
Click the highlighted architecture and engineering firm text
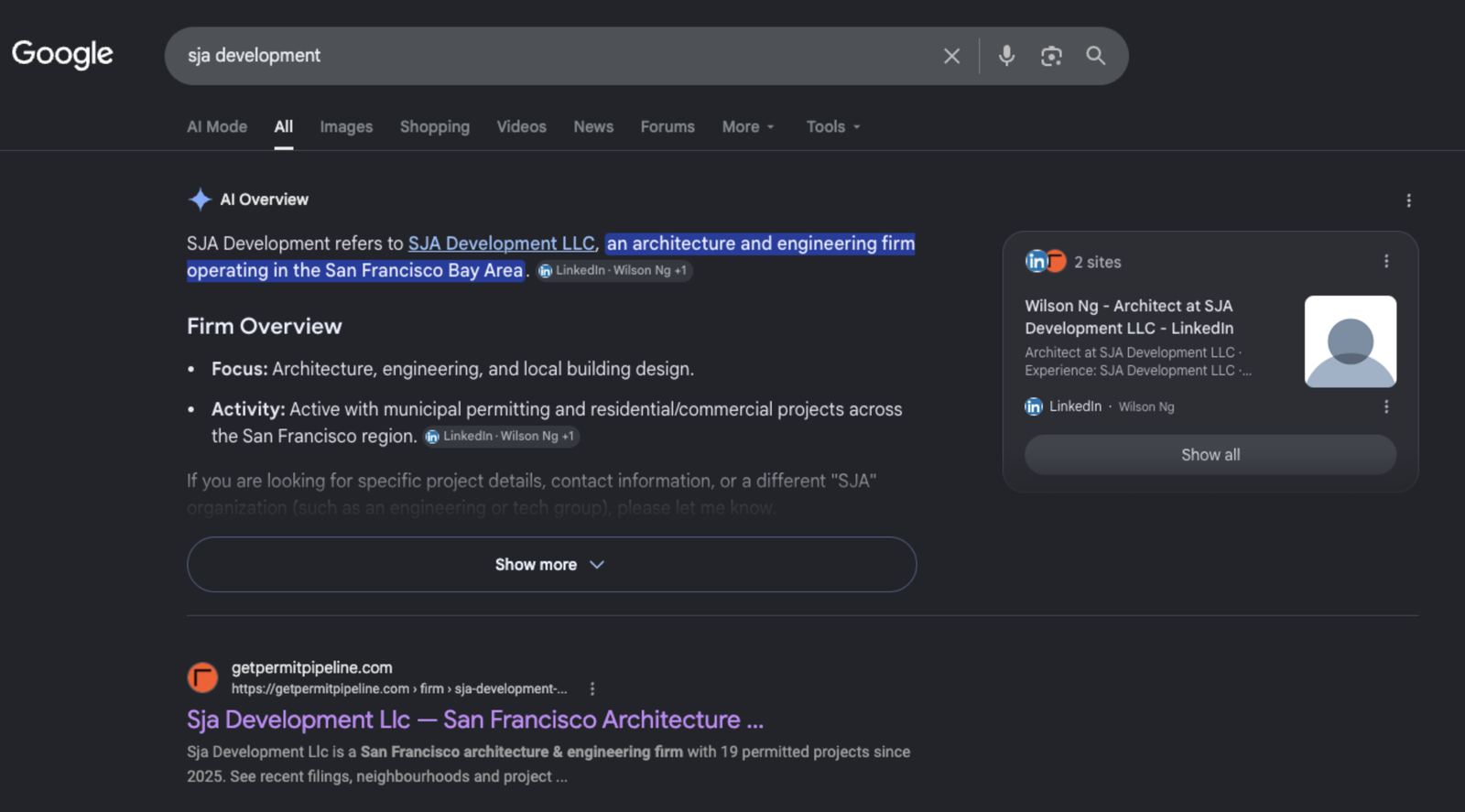551,256
